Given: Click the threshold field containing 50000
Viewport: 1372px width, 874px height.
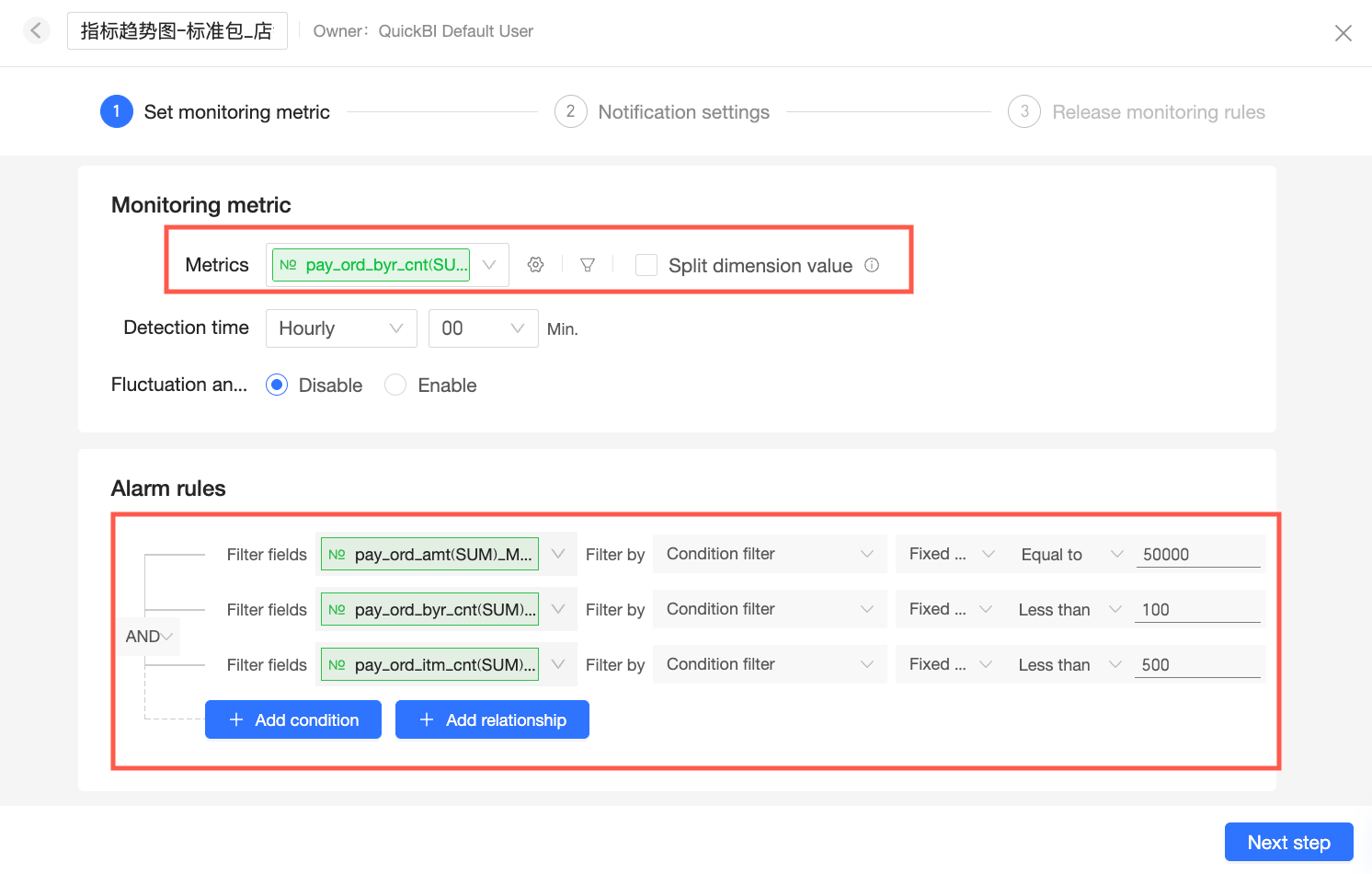Looking at the screenshot, I should [1197, 554].
